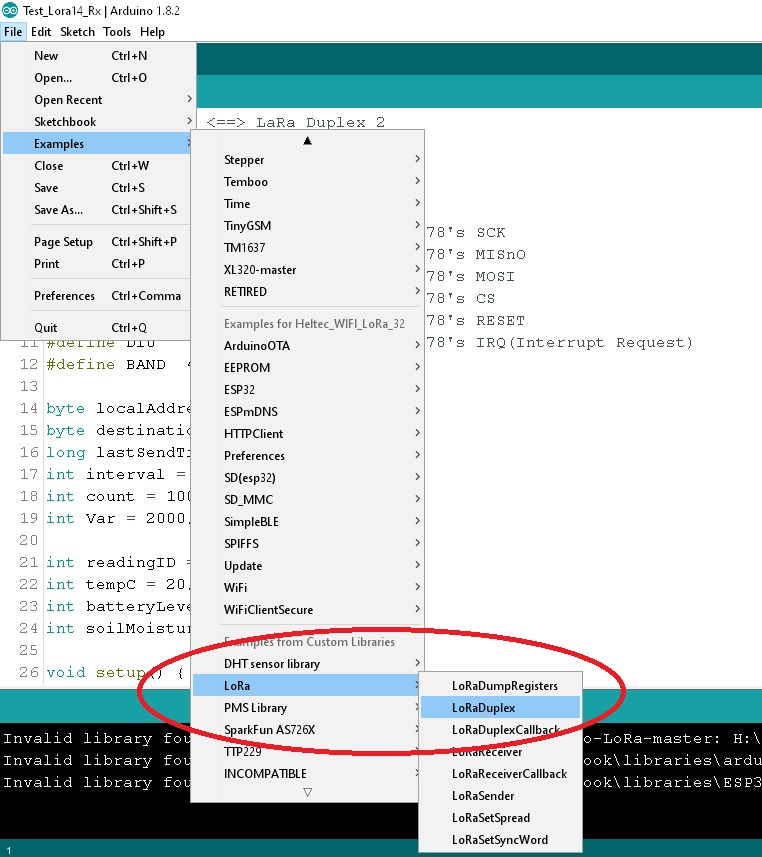Screen dimensions: 762x857
Task: Select LoRa in custom libraries
Action: coord(307,685)
